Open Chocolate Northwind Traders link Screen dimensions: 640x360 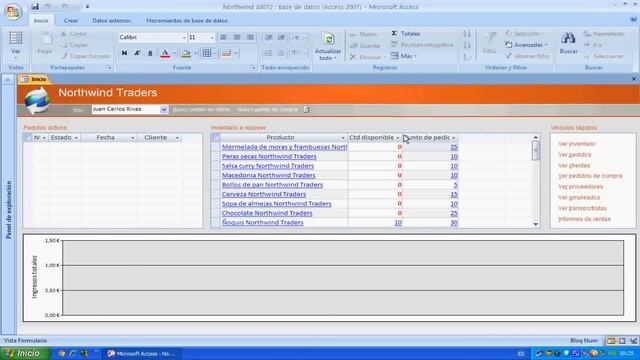pyautogui.click(x=267, y=213)
